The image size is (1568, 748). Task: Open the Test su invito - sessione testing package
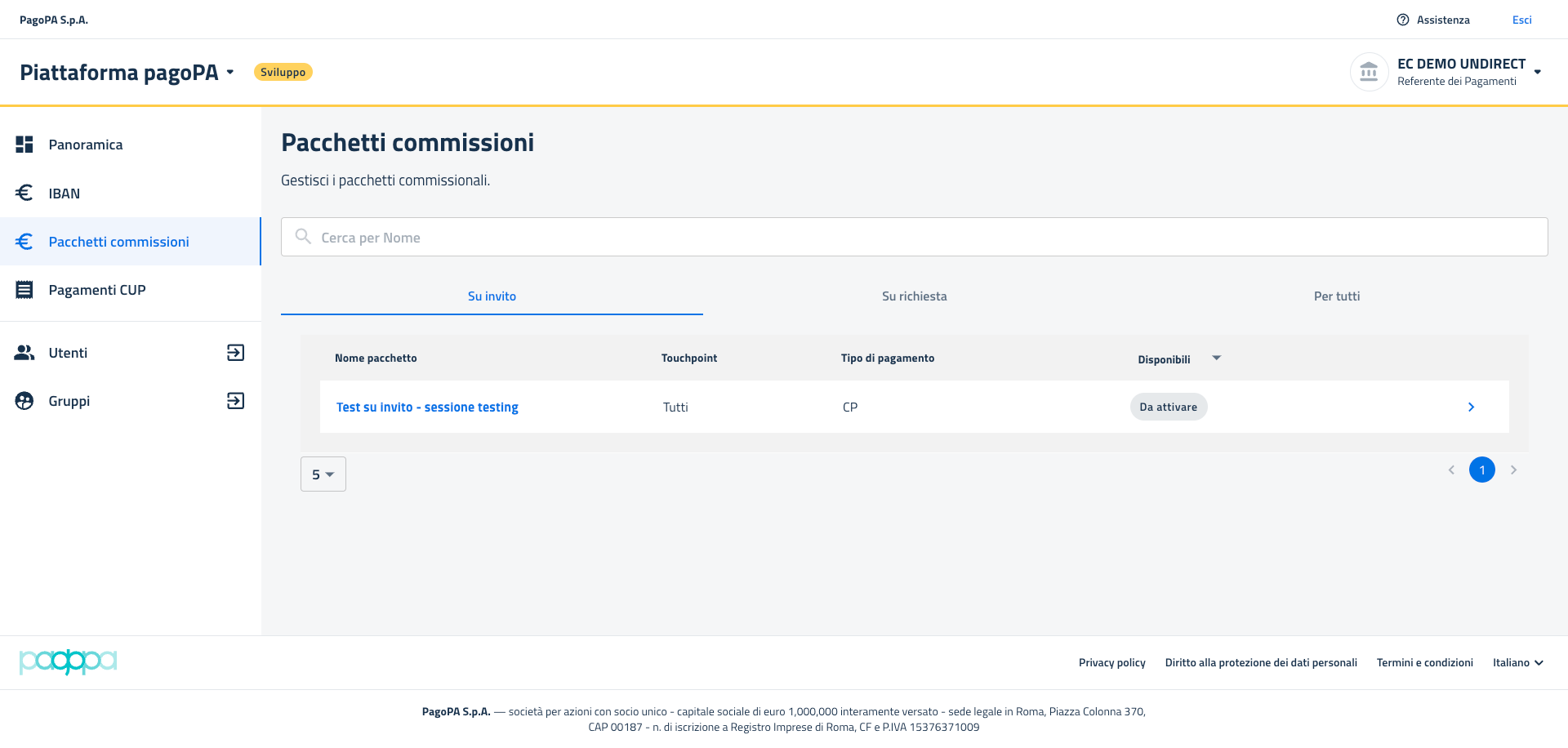pyautogui.click(x=427, y=407)
